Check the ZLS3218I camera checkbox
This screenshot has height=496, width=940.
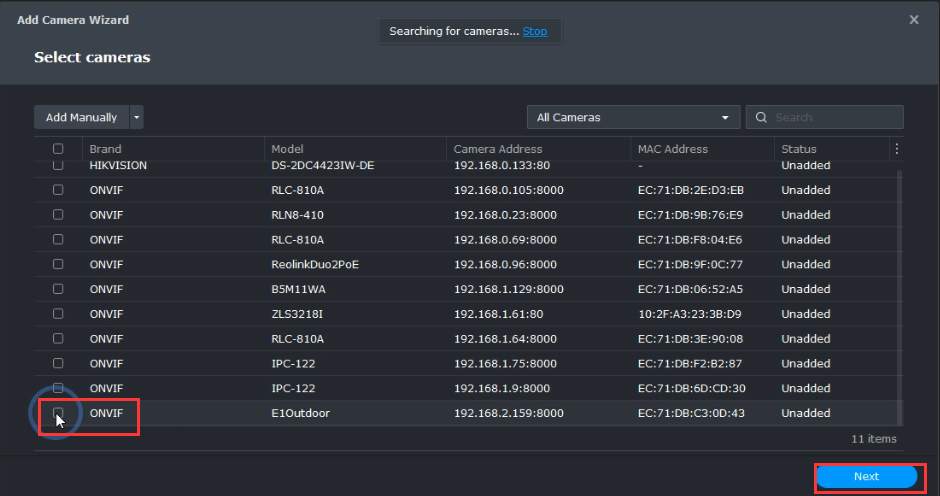click(x=58, y=314)
